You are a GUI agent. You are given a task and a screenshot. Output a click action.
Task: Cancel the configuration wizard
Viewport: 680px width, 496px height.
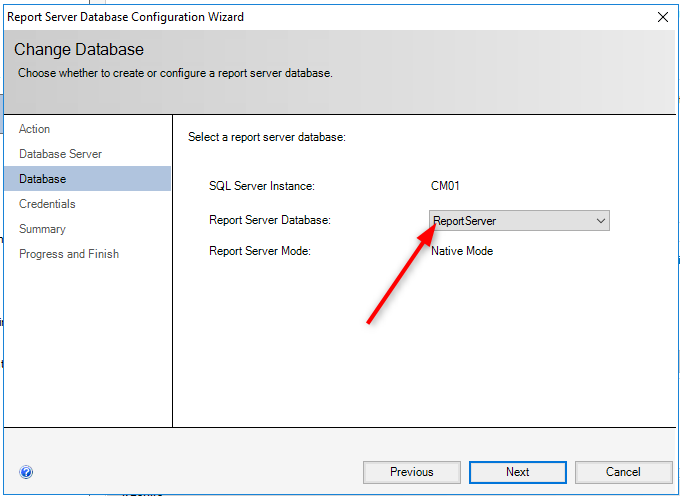(x=623, y=472)
